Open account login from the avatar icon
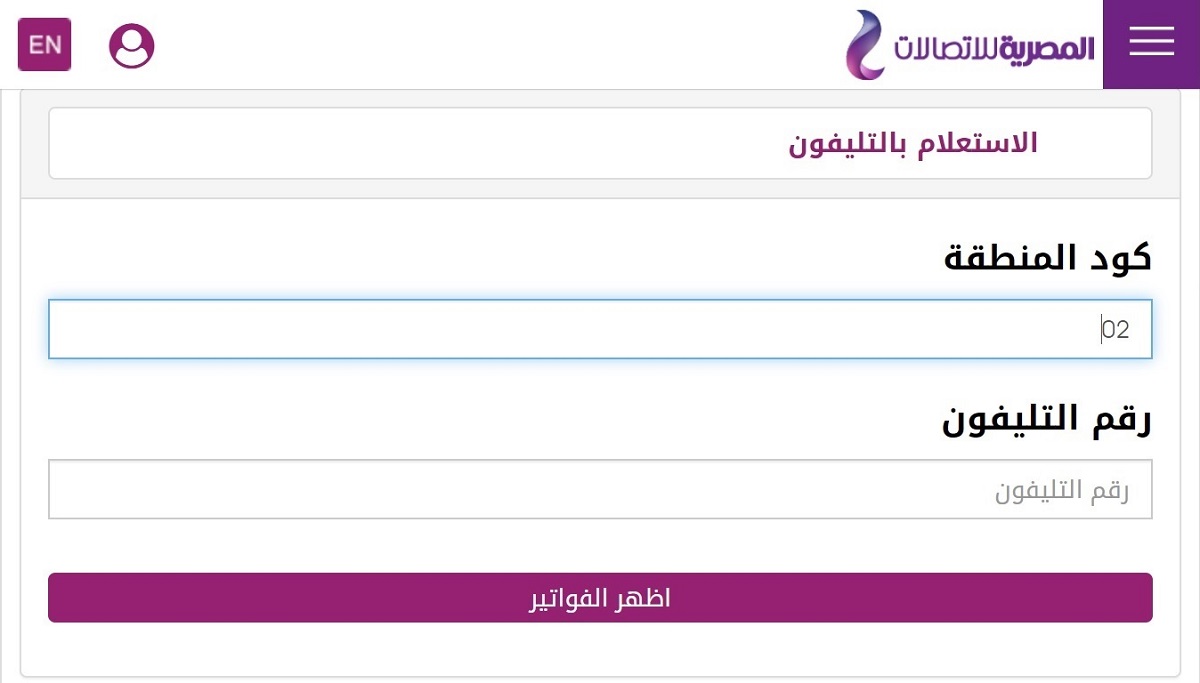The width and height of the screenshot is (1200, 683). click(x=132, y=45)
